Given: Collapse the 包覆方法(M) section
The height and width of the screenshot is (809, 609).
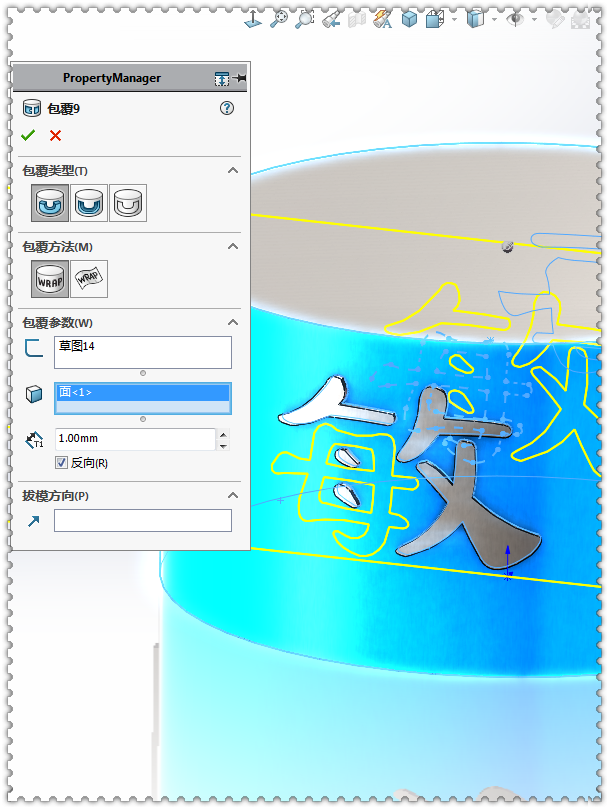Looking at the screenshot, I should tap(233, 246).
